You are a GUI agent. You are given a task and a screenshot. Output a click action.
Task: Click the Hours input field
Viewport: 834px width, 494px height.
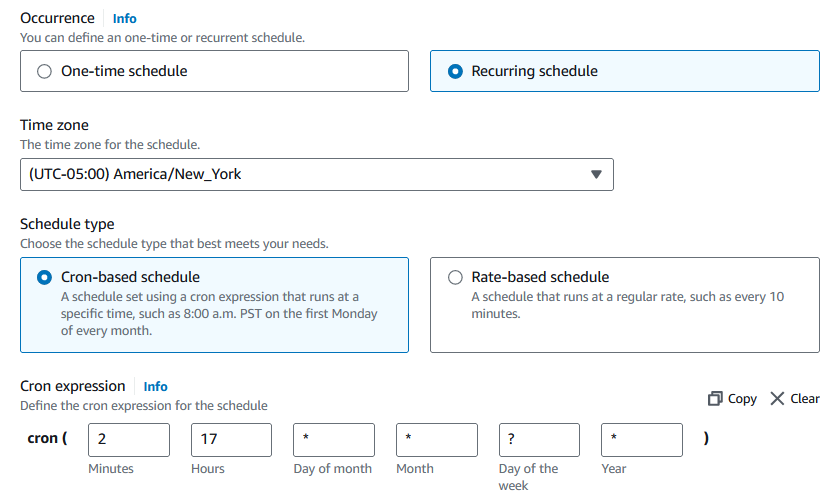coord(231,440)
